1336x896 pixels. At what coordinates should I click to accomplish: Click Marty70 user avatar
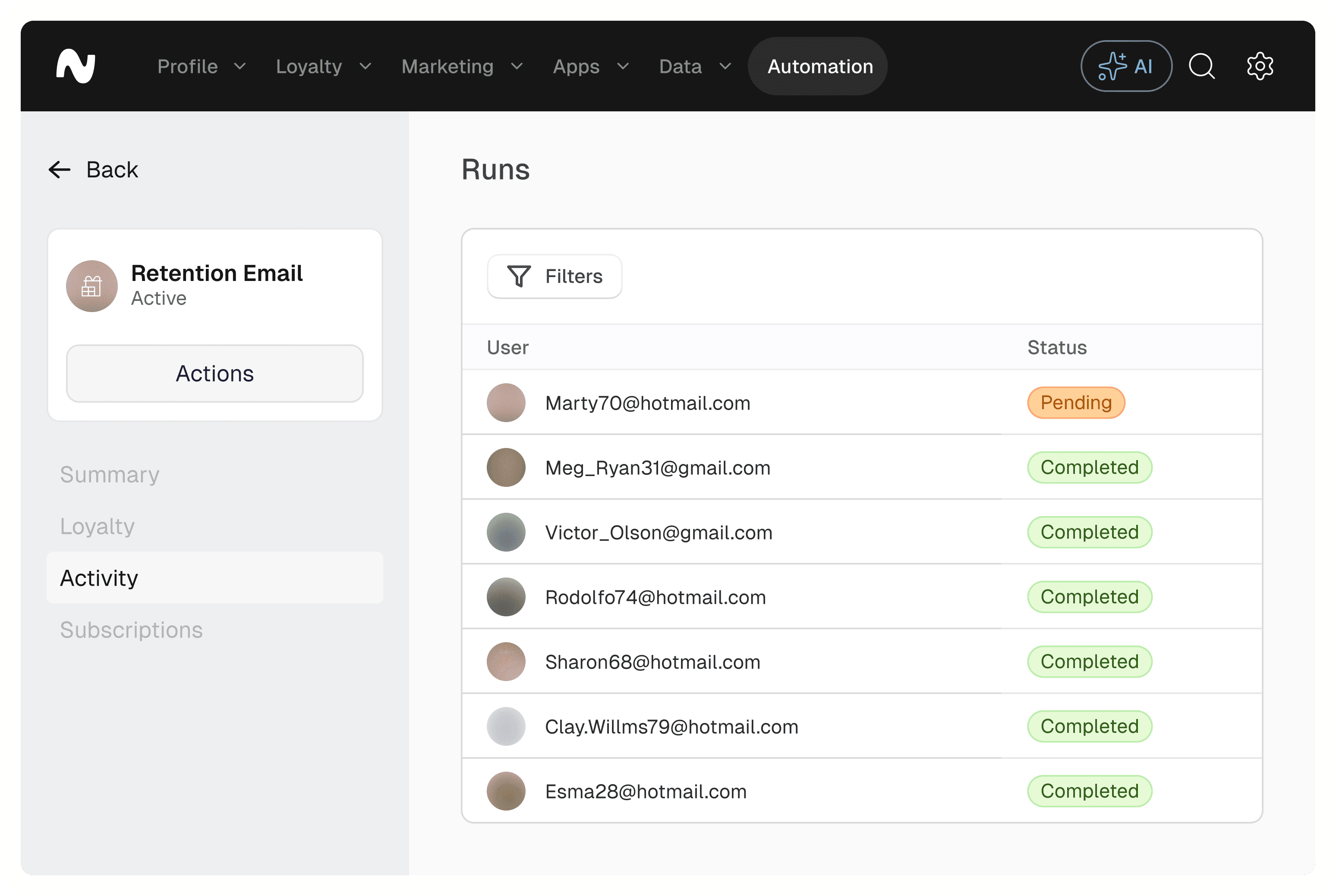(x=505, y=403)
